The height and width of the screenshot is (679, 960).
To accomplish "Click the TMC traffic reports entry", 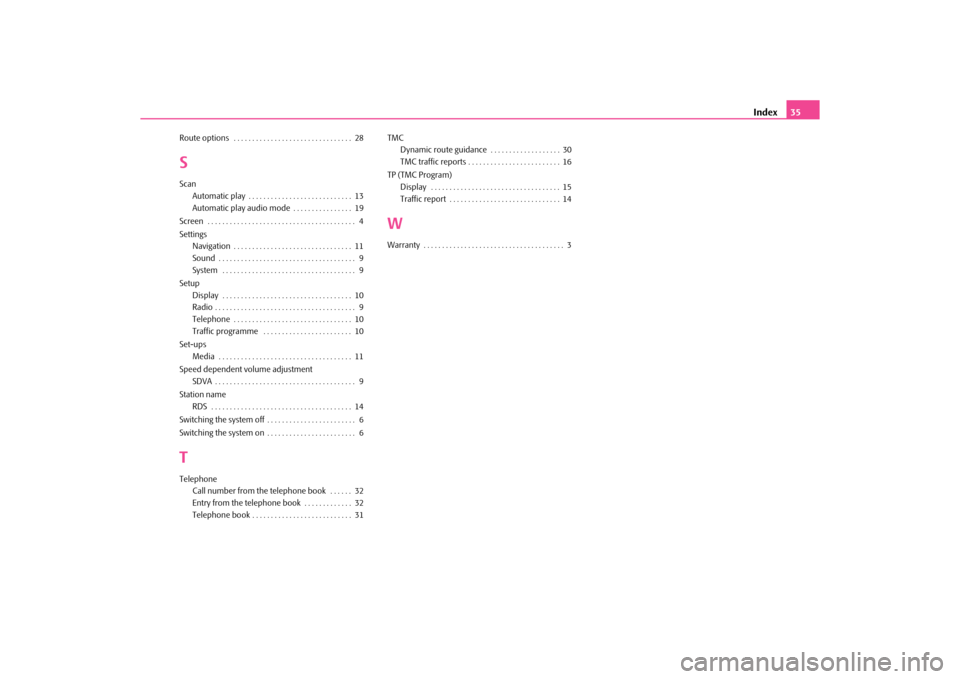I will [x=432, y=161].
